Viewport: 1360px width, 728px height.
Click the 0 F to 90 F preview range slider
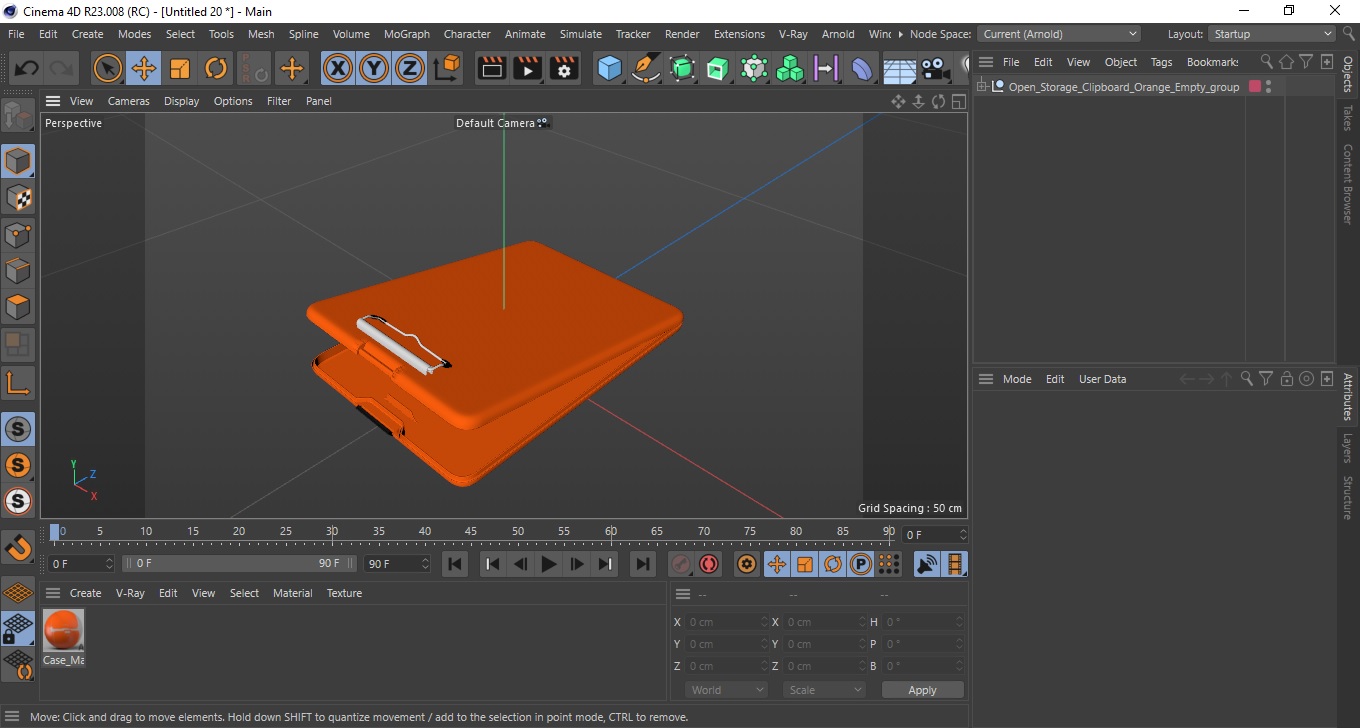(x=238, y=564)
